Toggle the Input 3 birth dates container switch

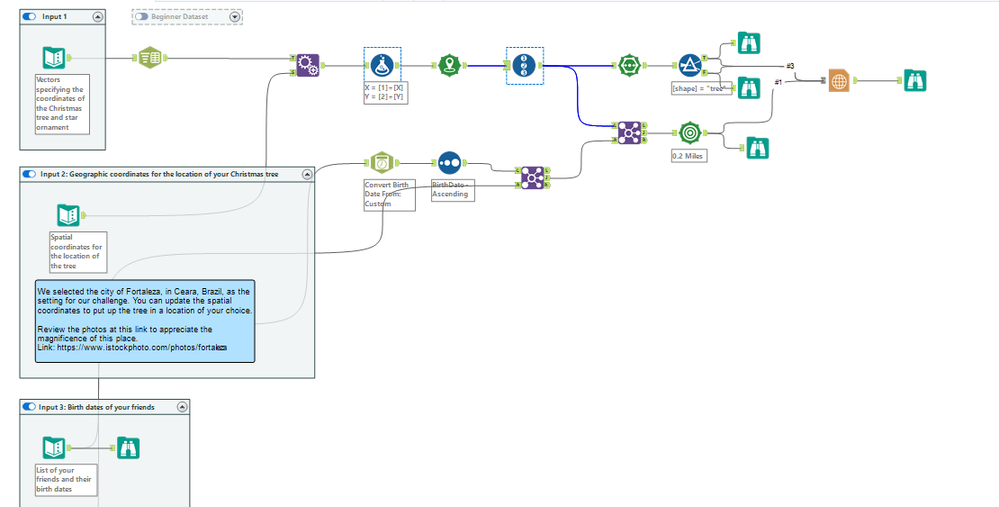(x=29, y=406)
